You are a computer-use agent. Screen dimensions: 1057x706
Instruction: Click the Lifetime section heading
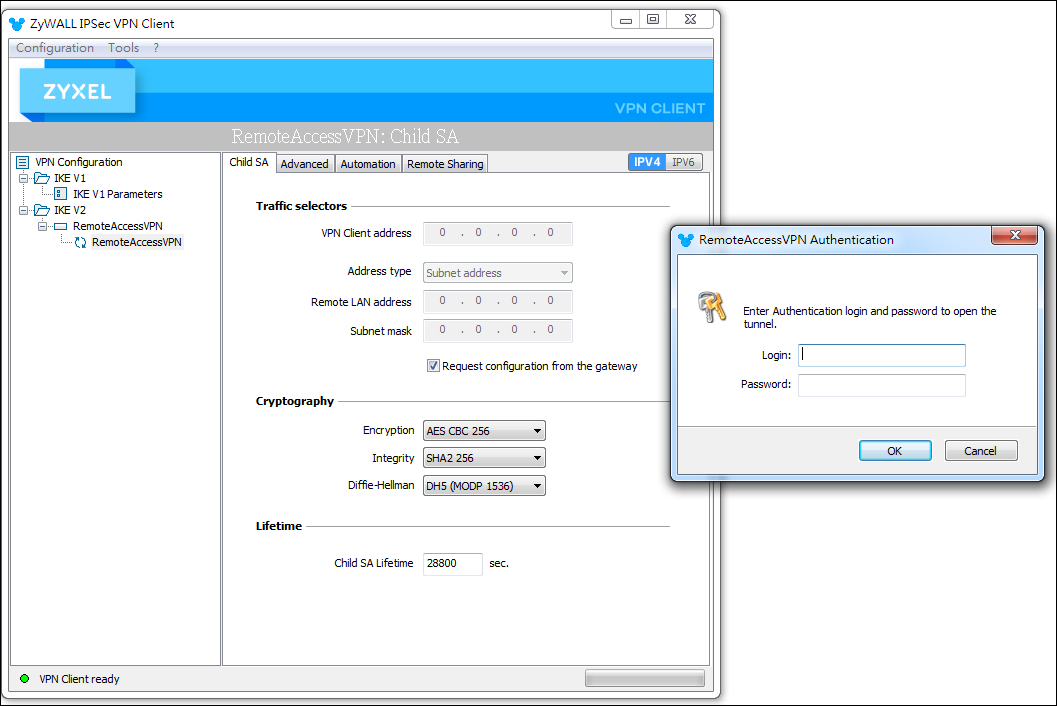278,526
